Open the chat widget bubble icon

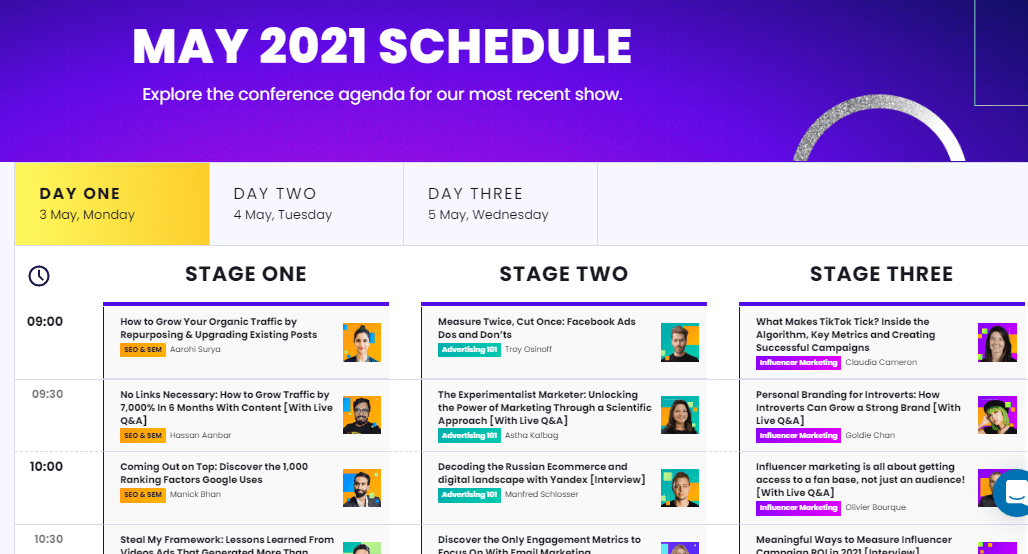click(1012, 492)
